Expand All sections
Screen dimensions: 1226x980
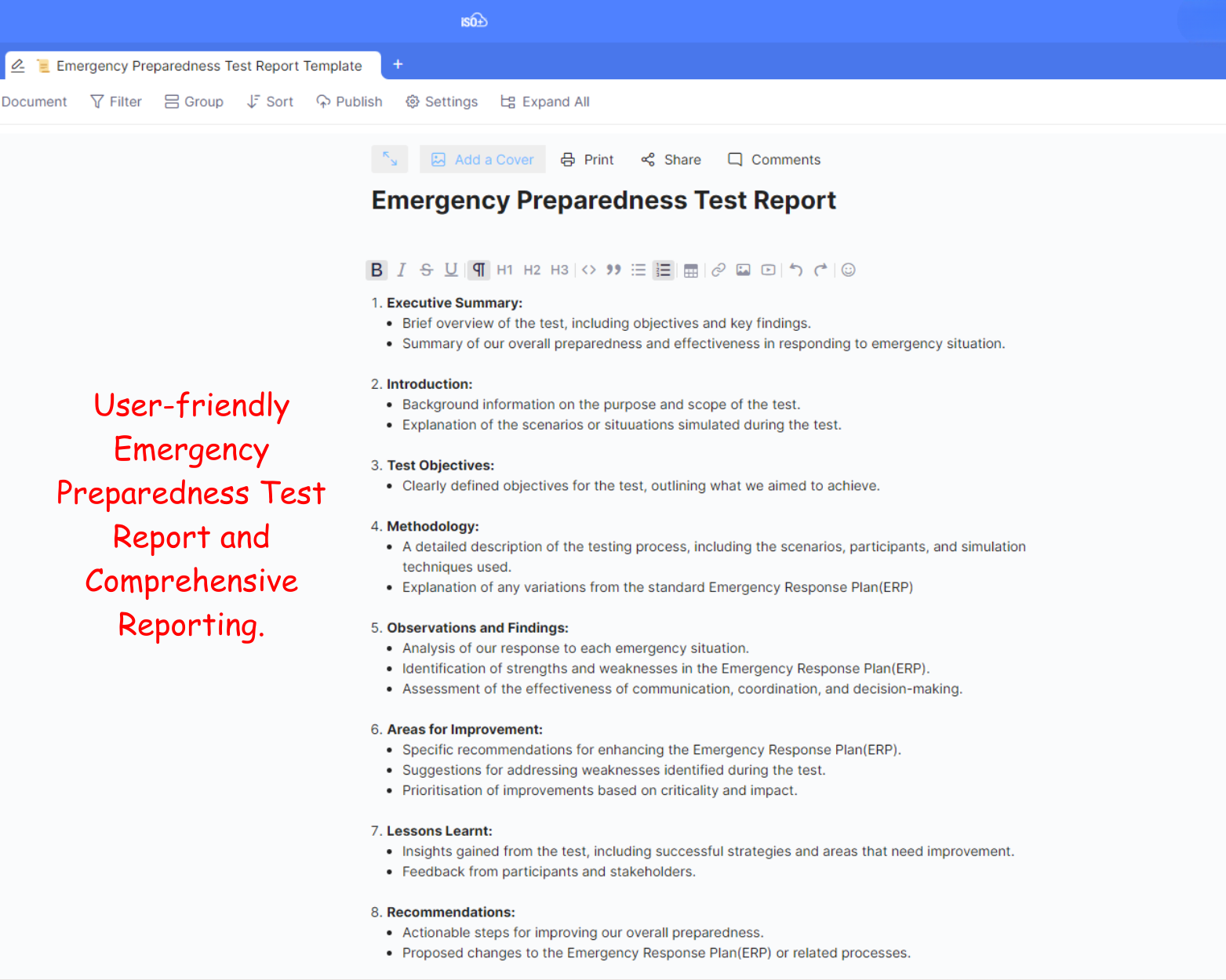545,102
